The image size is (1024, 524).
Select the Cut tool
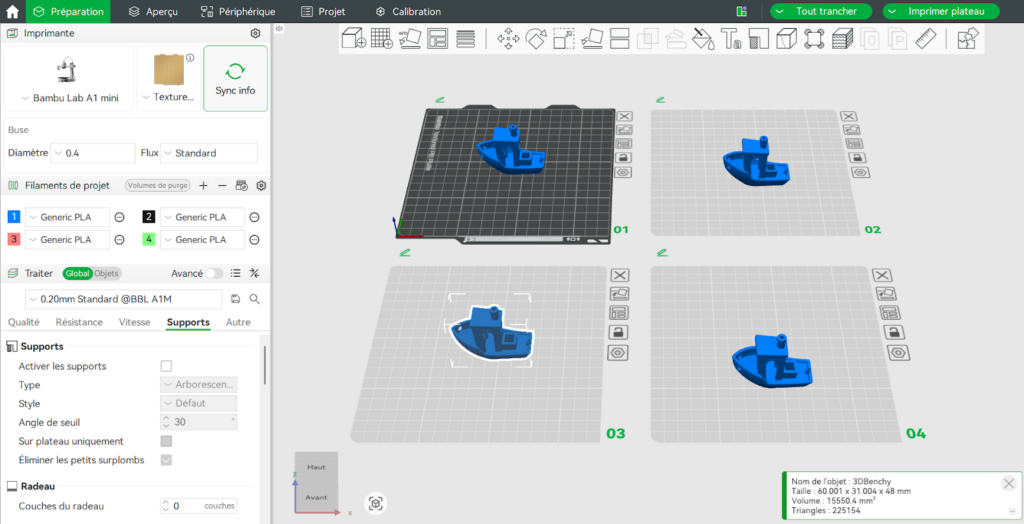[x=619, y=39]
